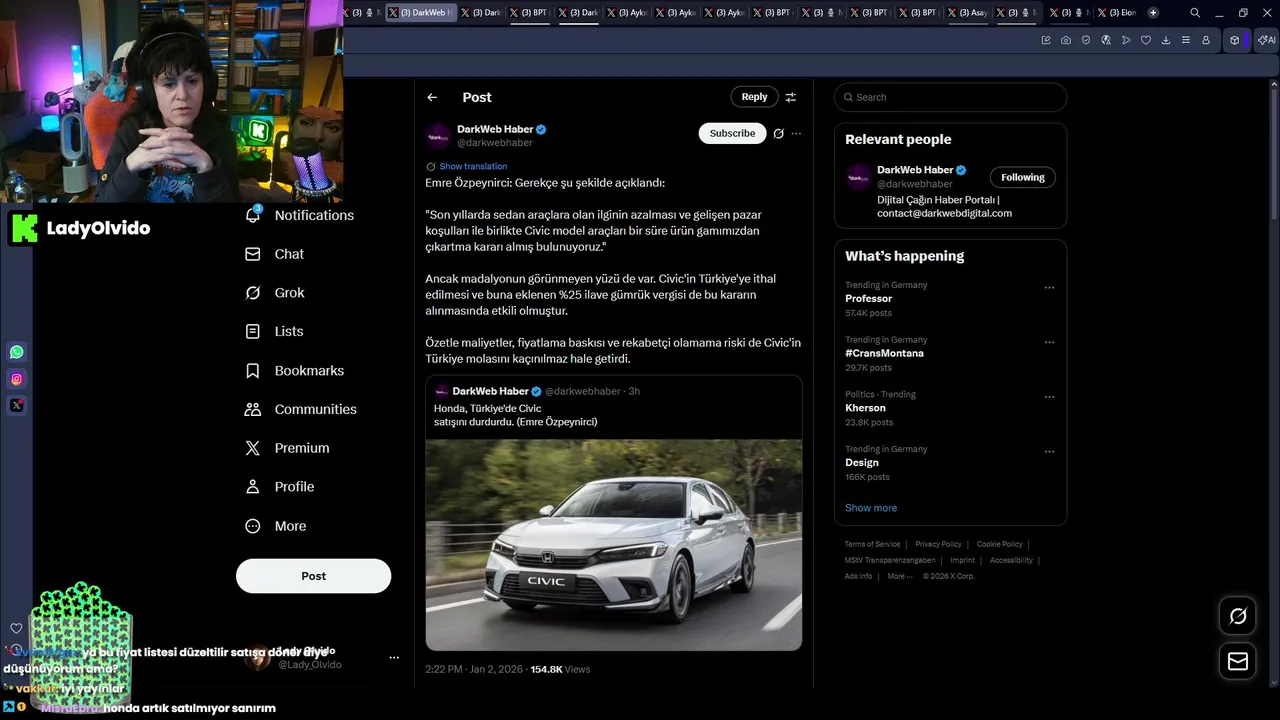Click the X search input field
1280x720 pixels.
point(950,97)
